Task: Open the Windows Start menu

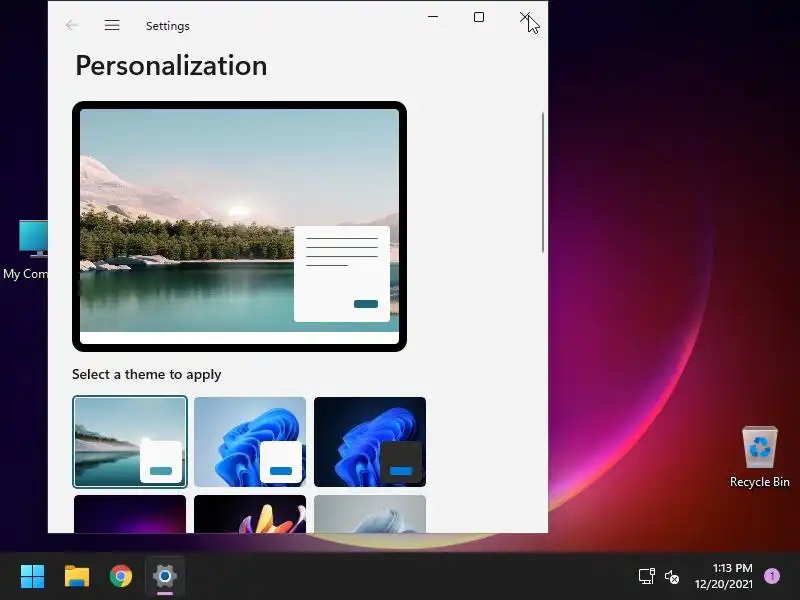Action: 32,576
